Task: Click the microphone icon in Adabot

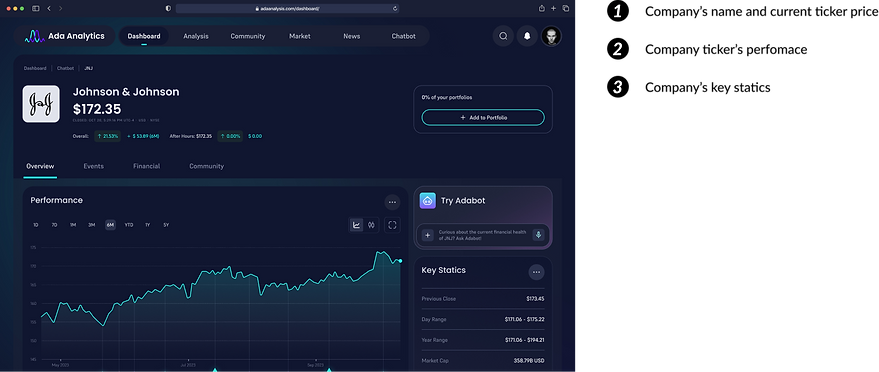Action: (x=539, y=235)
